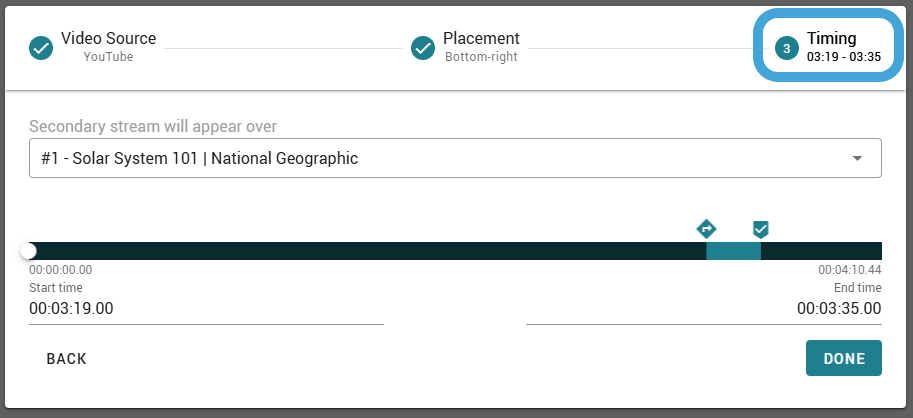This screenshot has height=418, width=913.
Task: Click the end marker checkmark icon
Action: tap(760, 229)
